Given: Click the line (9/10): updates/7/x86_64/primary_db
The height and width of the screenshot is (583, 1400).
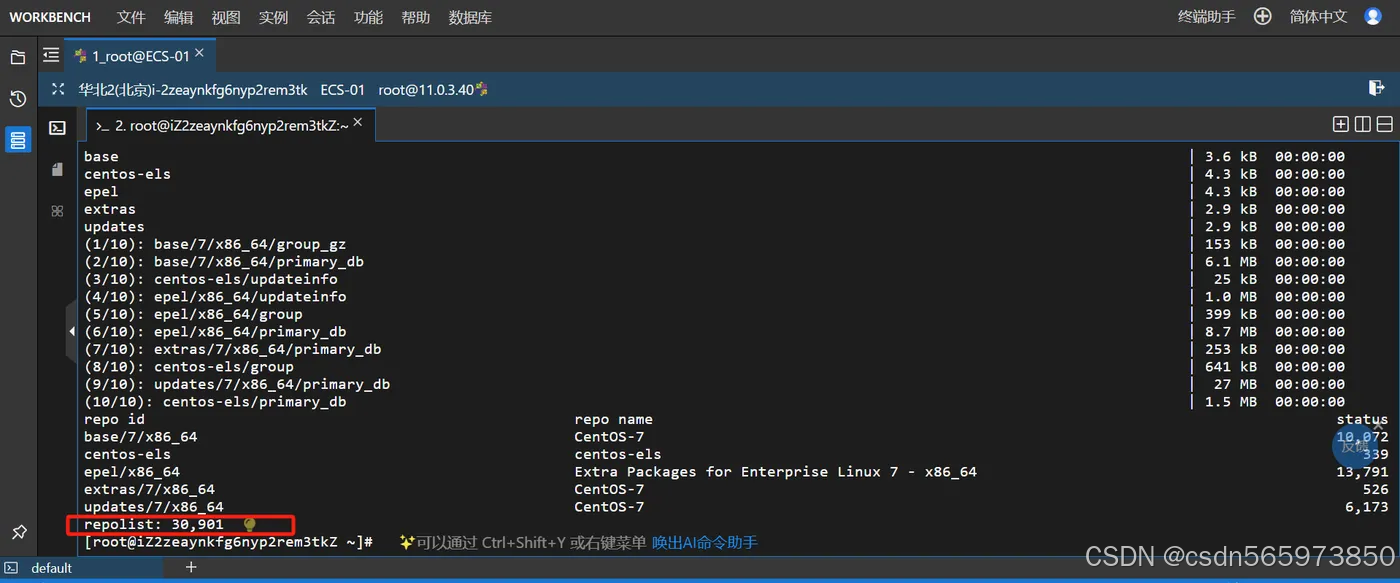Looking at the screenshot, I should pyautogui.click(x=237, y=384).
